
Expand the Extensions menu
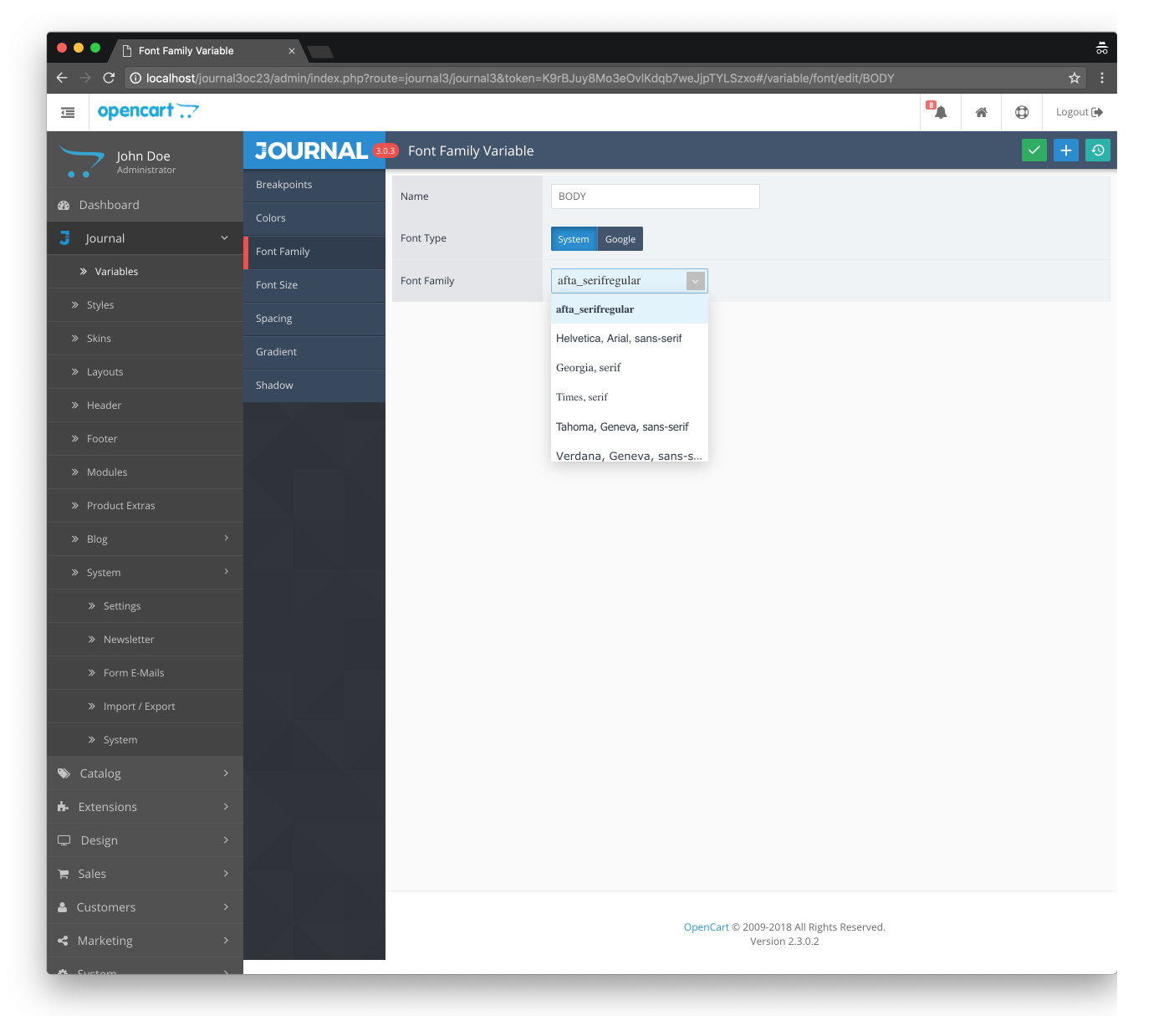pos(226,807)
